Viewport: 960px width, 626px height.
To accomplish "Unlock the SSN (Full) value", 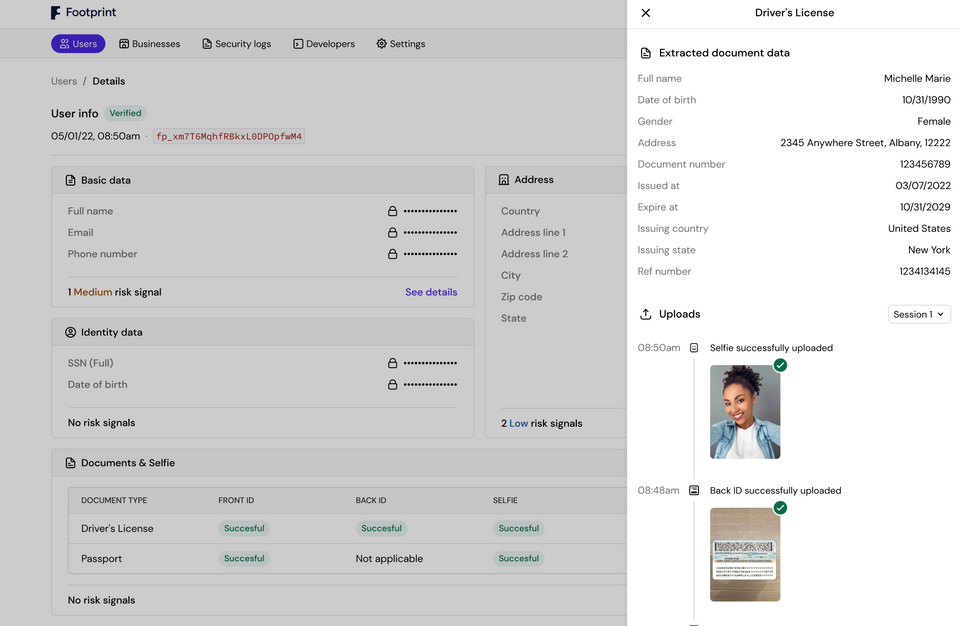I will 393,363.
